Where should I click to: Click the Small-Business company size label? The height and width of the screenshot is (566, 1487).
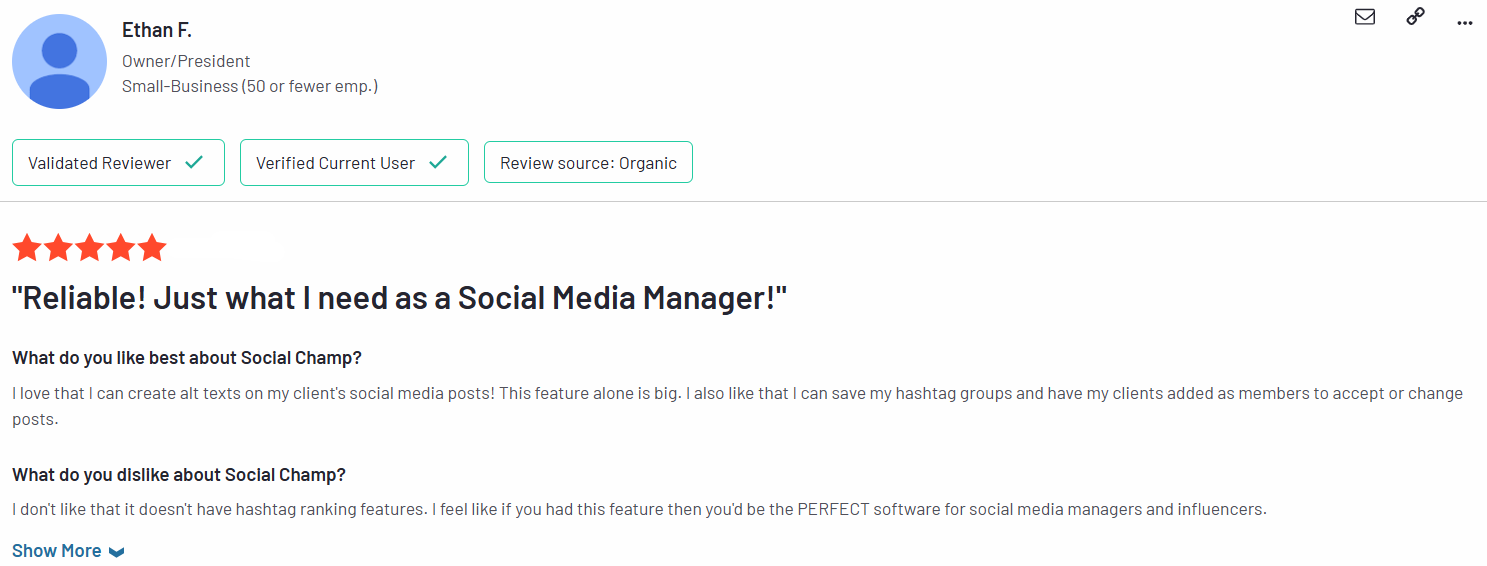point(250,86)
